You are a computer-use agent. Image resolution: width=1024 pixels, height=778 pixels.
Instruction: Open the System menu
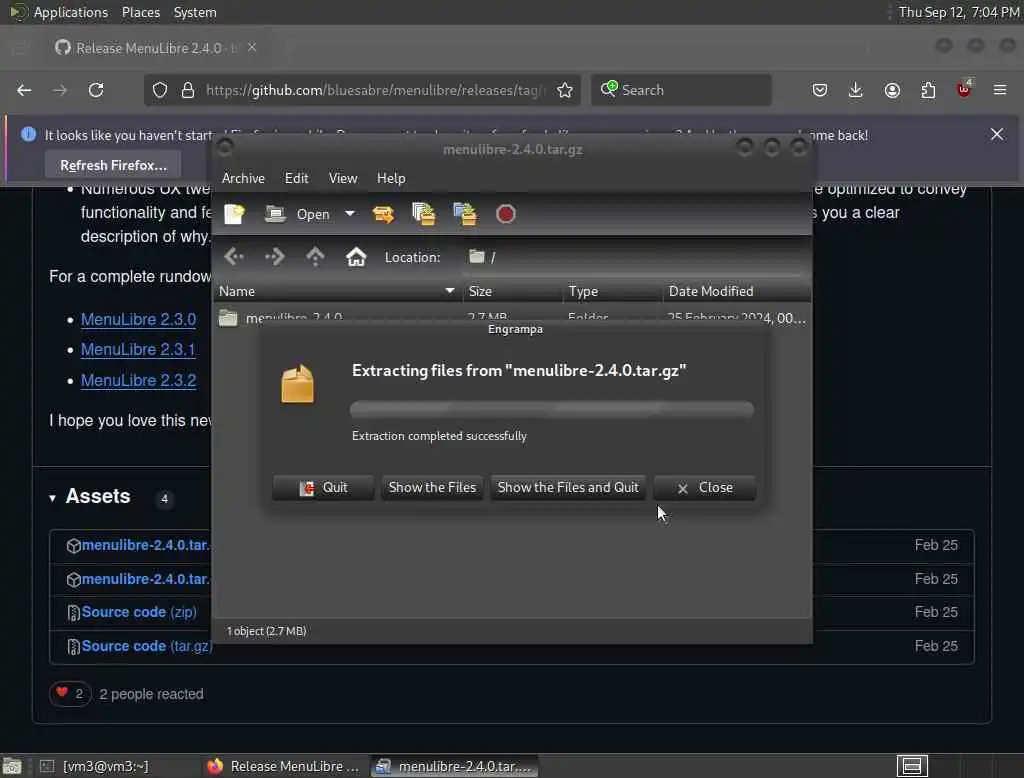(195, 12)
